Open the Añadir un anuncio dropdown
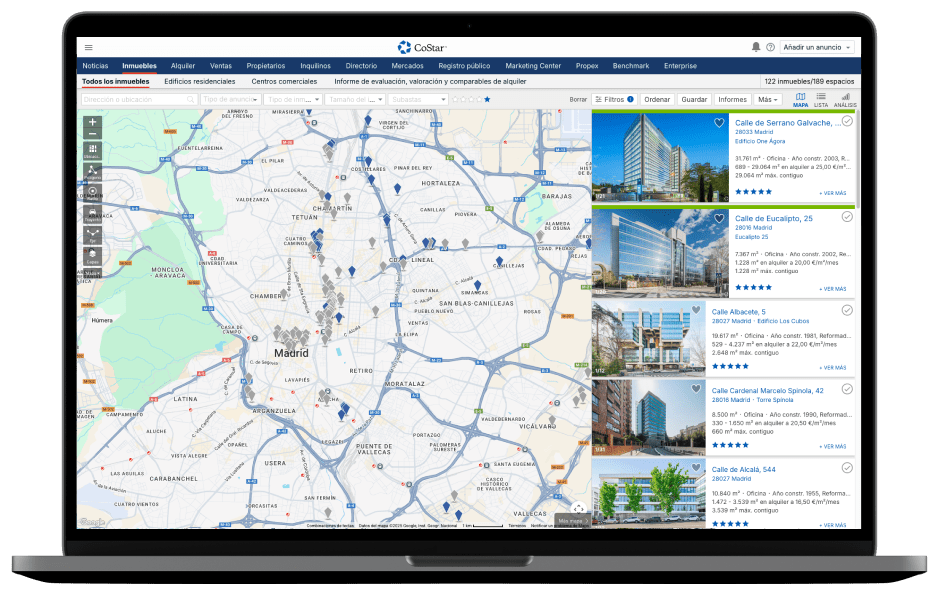 [x=818, y=47]
